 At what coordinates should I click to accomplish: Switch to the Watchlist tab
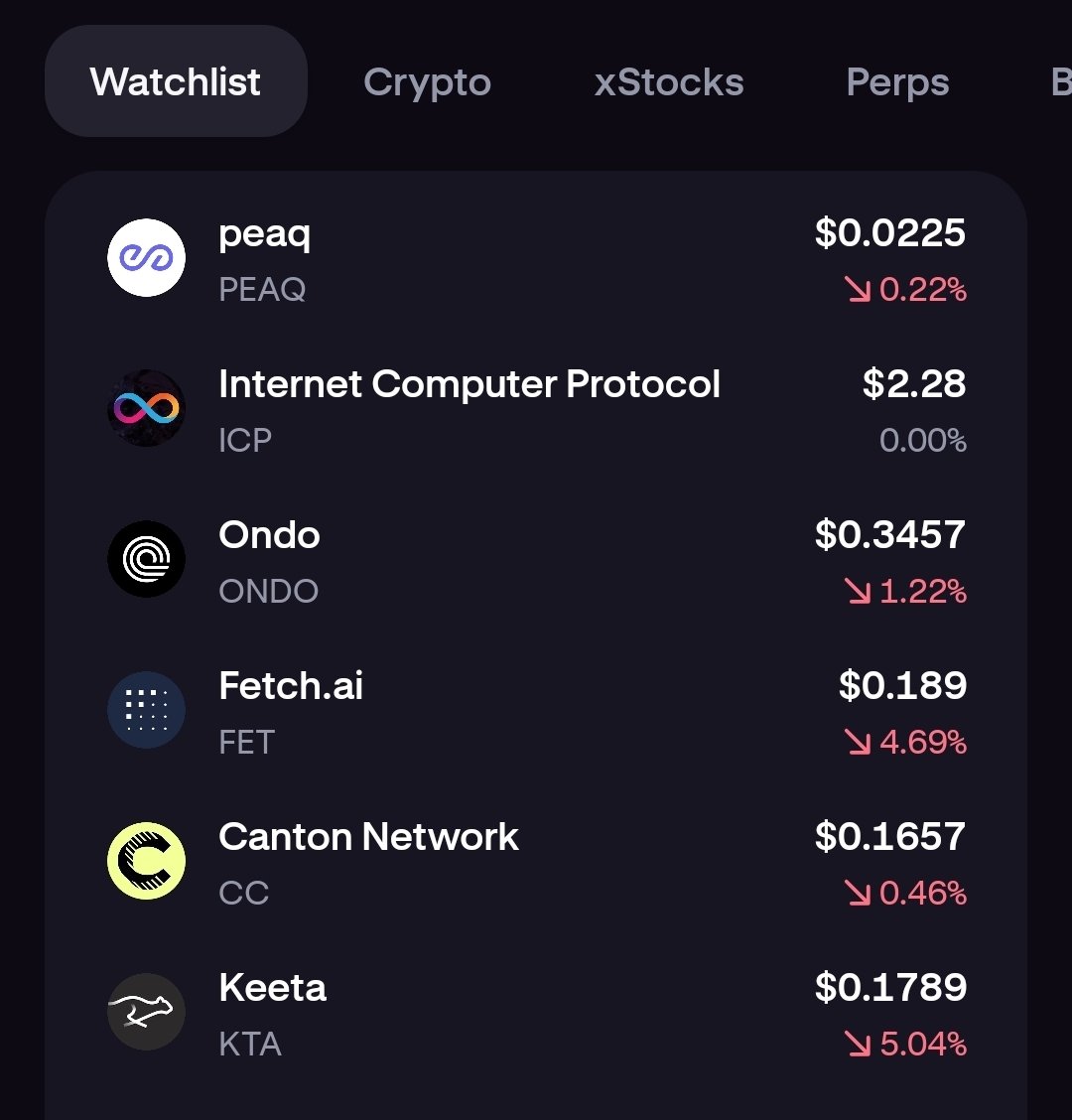(176, 81)
